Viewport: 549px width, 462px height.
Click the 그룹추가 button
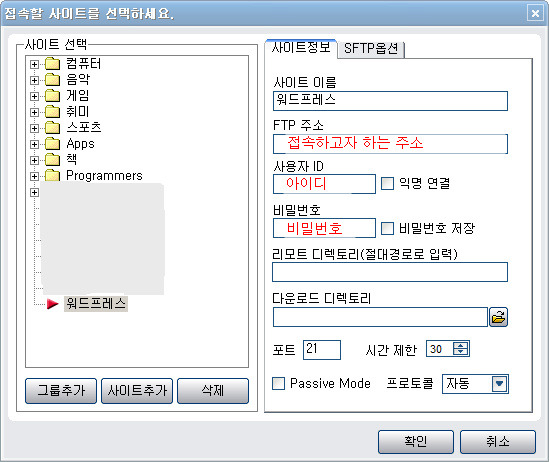61,391
